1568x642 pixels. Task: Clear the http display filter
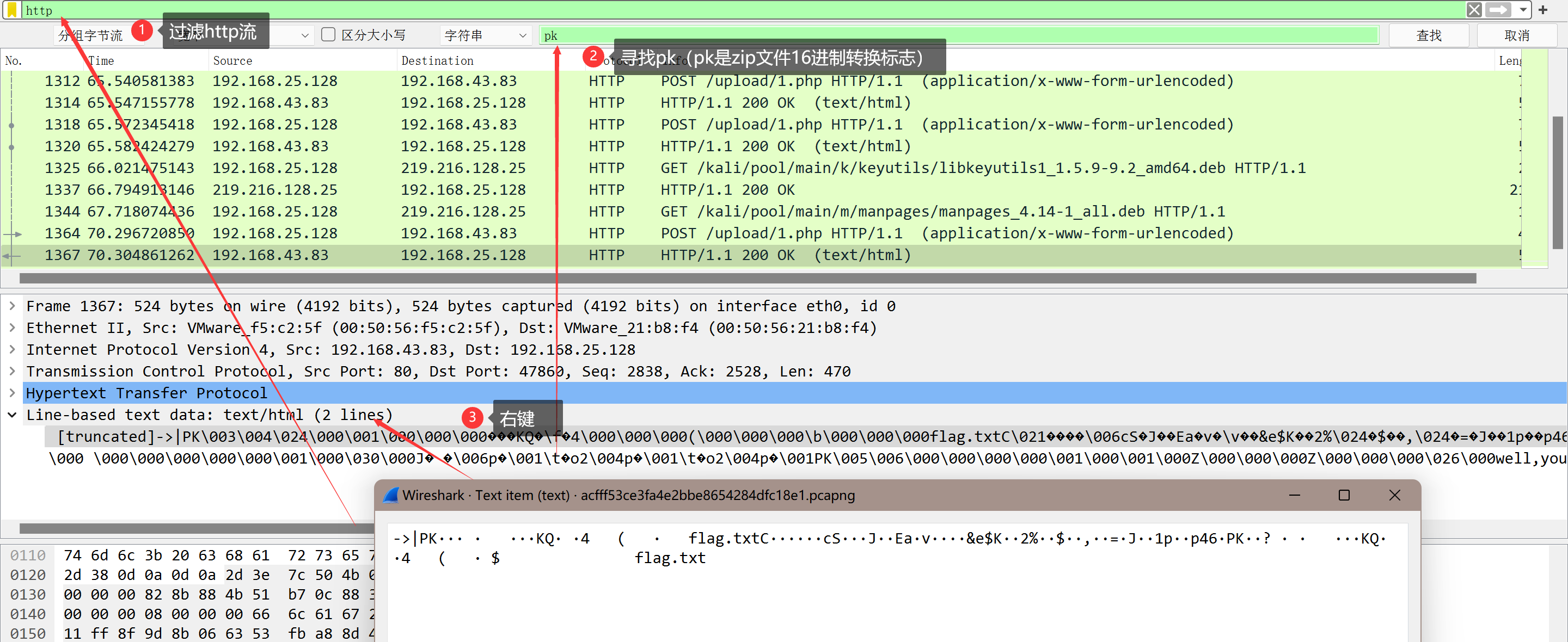1474,10
